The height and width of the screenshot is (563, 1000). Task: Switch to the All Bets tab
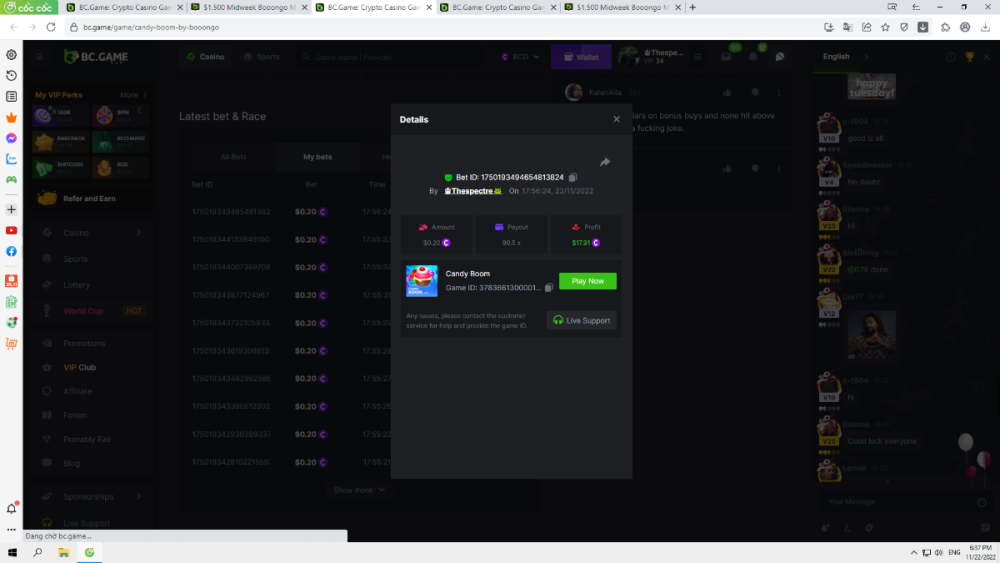point(233,157)
